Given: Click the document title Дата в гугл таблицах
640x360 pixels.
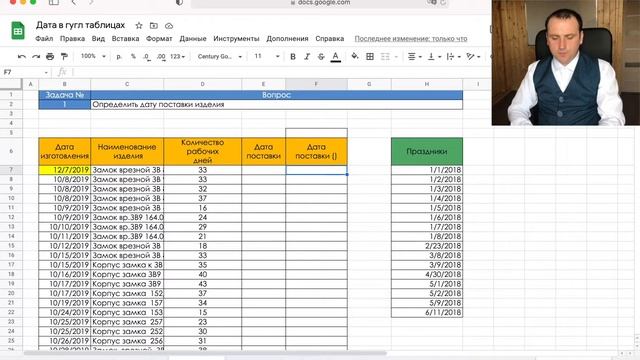Looking at the screenshot, I should coord(80,25).
